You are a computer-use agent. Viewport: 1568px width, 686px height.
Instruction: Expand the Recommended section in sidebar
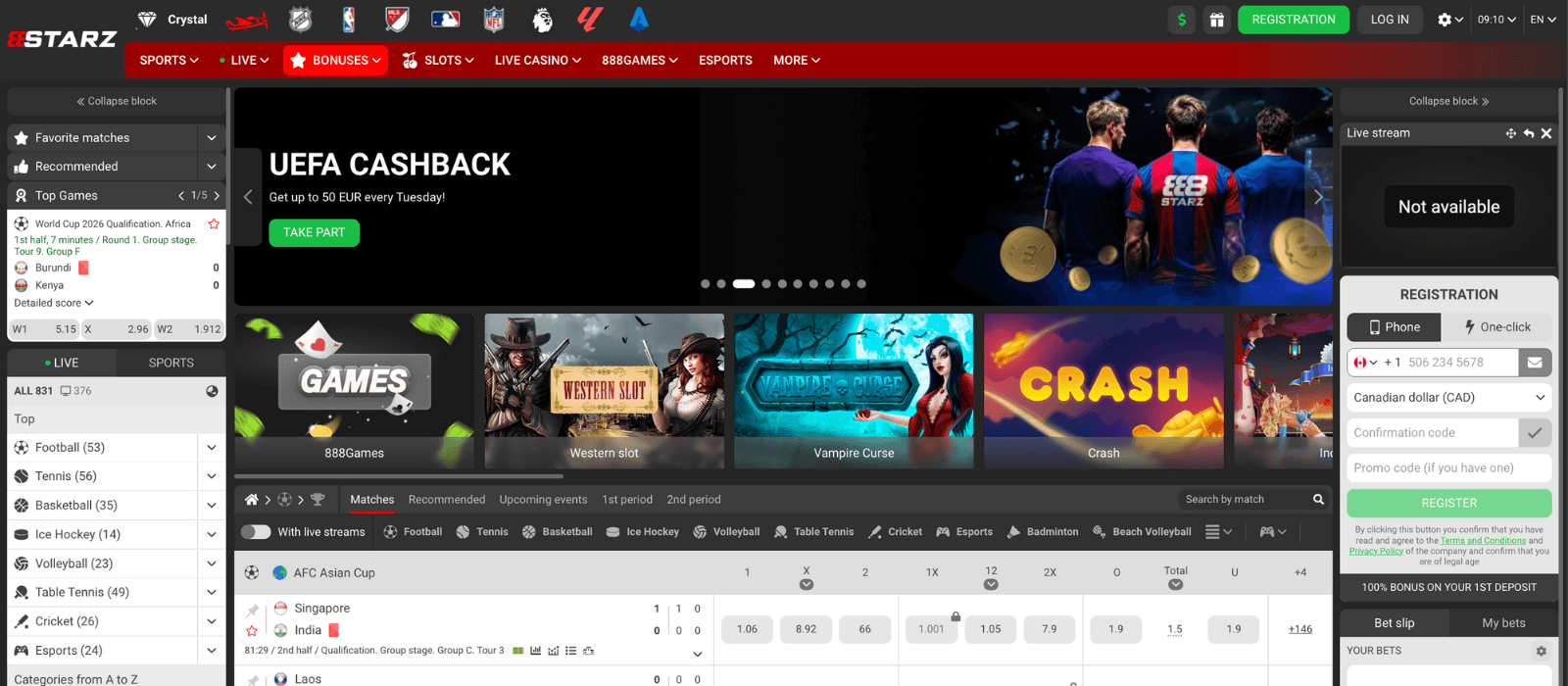pyautogui.click(x=212, y=167)
